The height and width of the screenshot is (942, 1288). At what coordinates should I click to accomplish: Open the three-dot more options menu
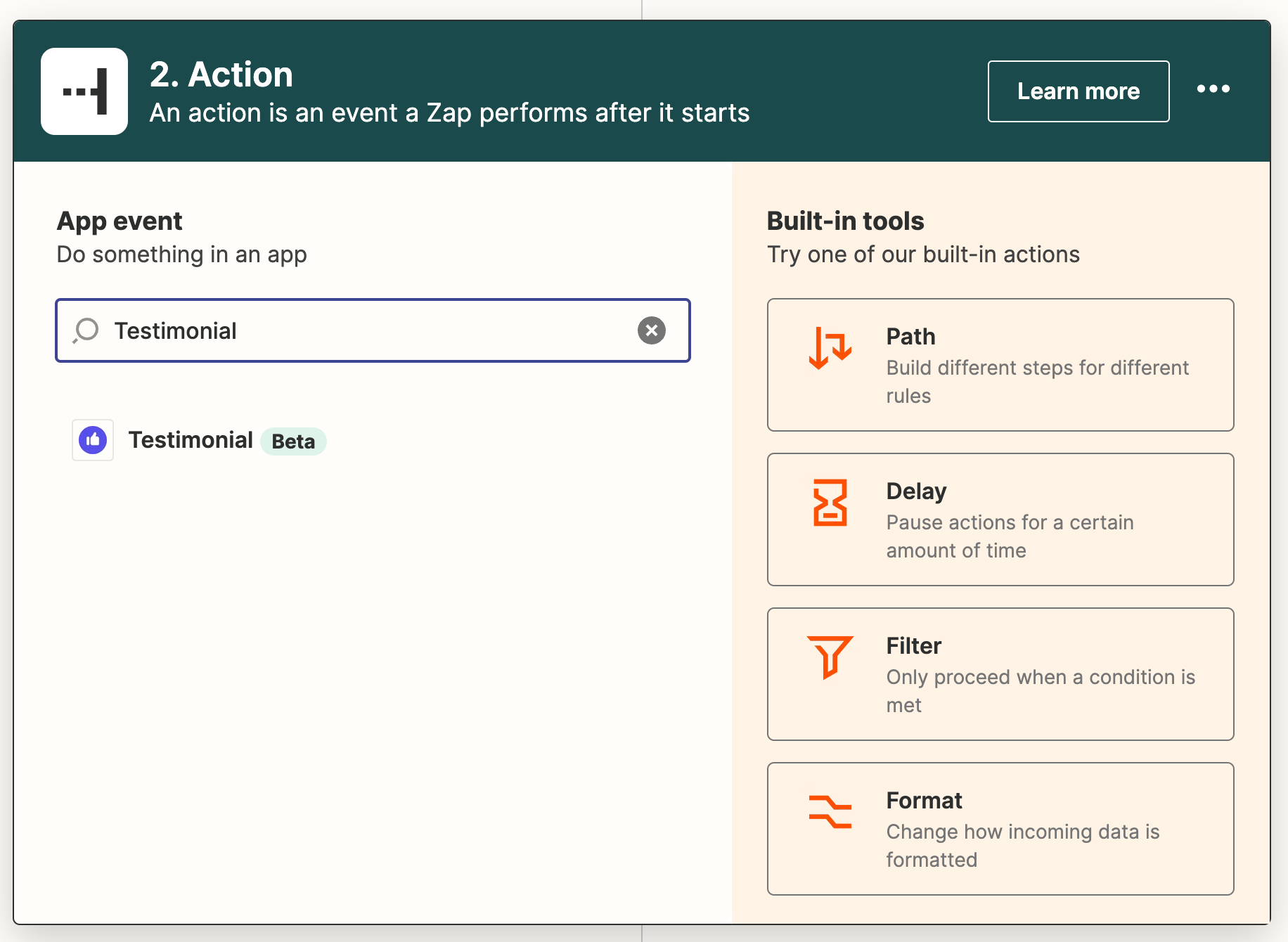pyautogui.click(x=1213, y=89)
